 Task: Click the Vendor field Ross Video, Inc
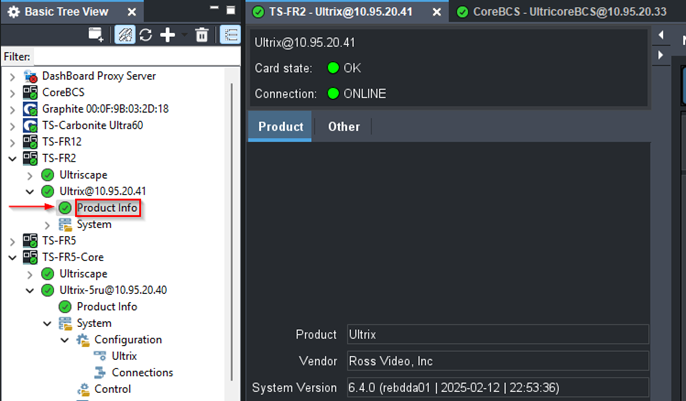[x=497, y=361]
